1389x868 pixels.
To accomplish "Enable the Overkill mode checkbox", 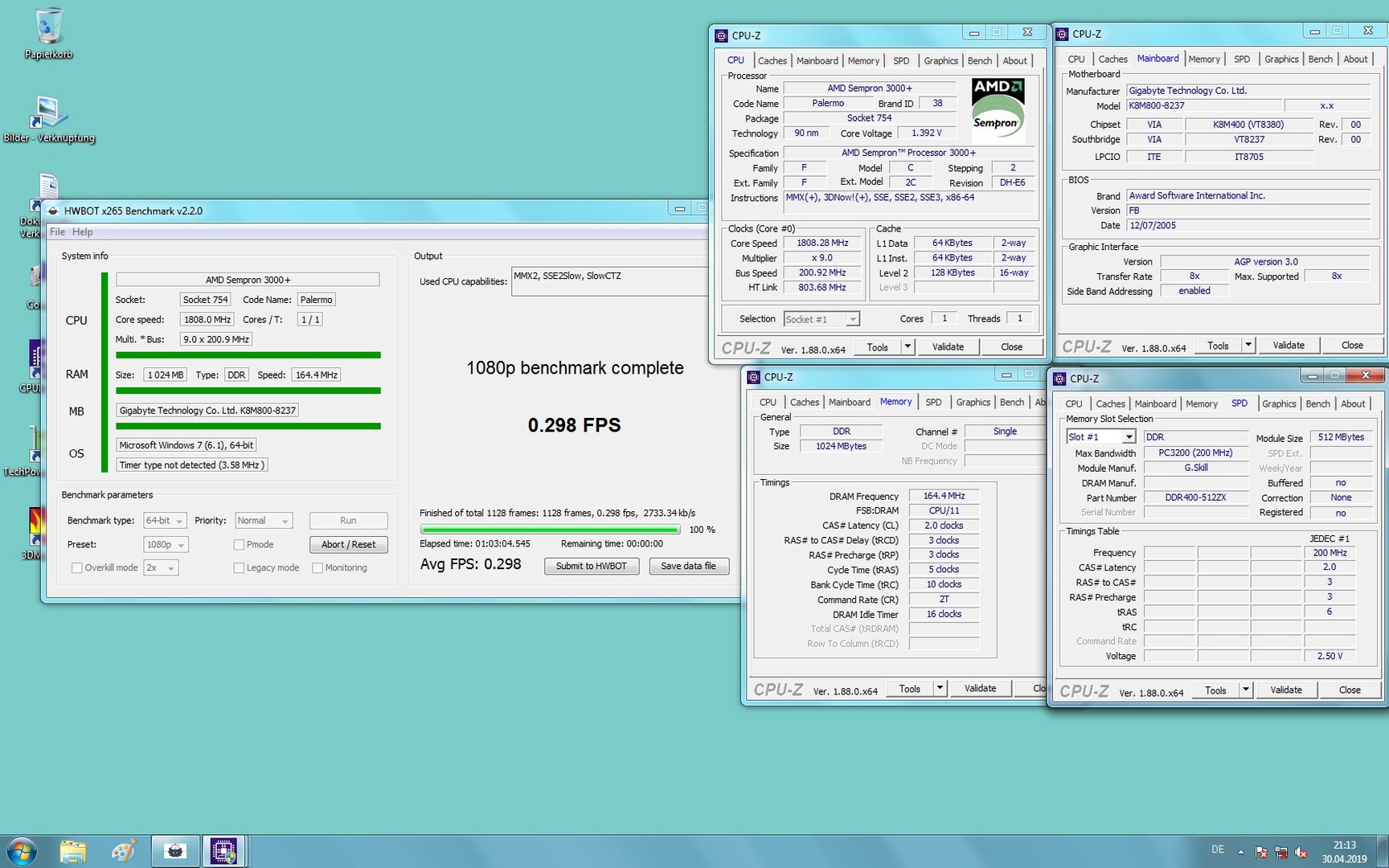I will (x=77, y=567).
